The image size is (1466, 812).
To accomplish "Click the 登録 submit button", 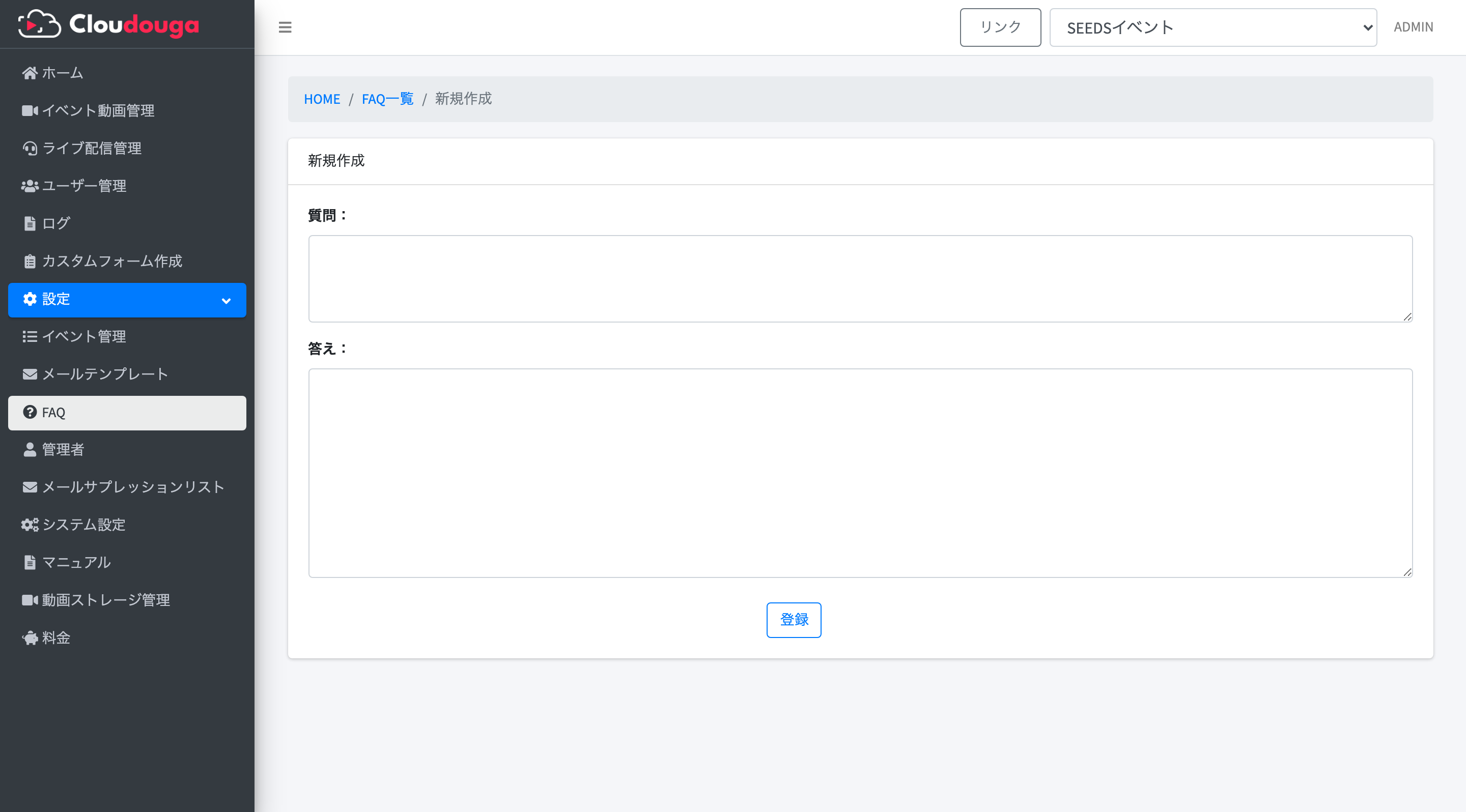I will point(794,620).
